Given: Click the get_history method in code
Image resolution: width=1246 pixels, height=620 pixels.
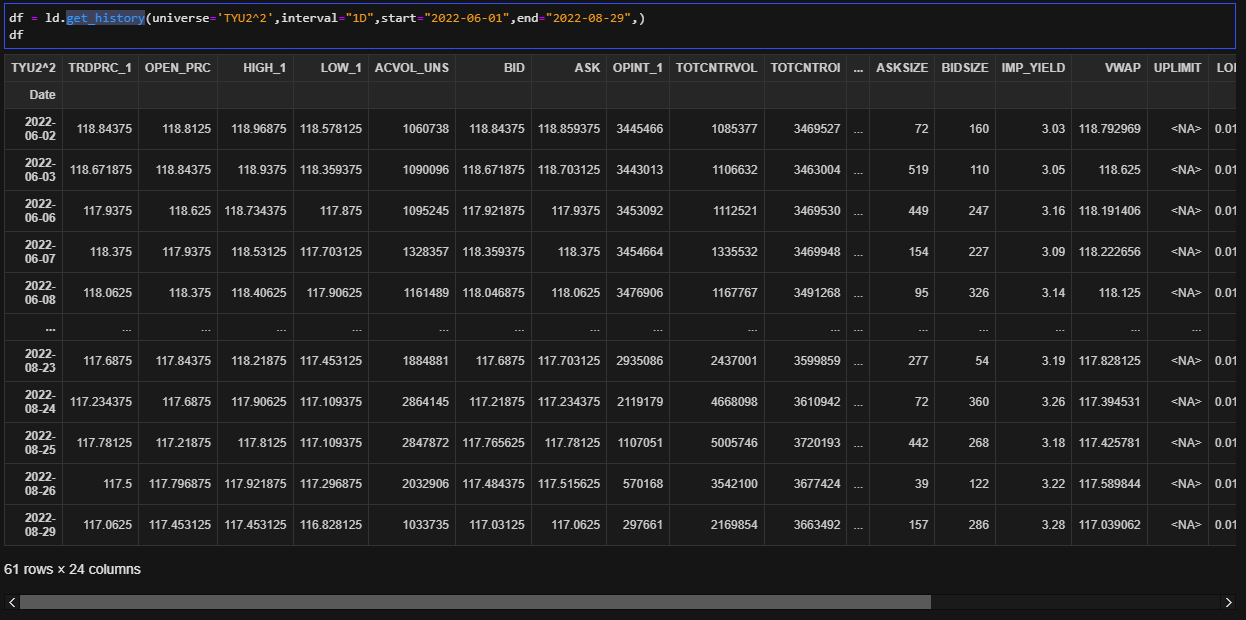Looking at the screenshot, I should 106,19.
